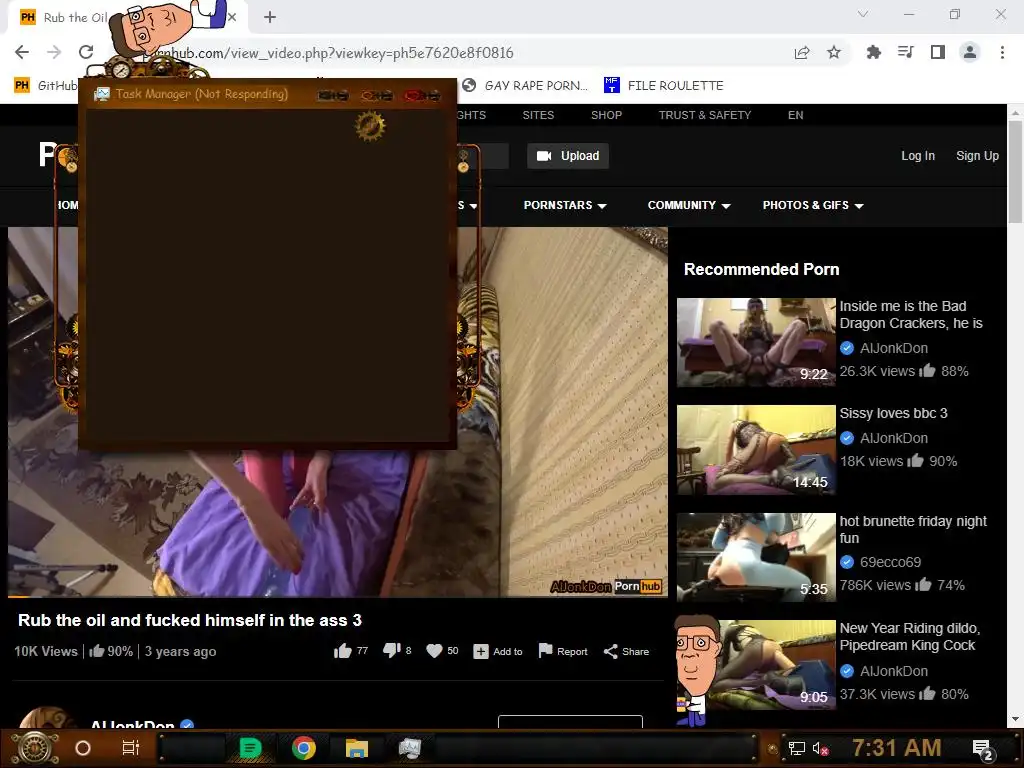Viewport: 1024px width, 768px height.
Task: Open the green chat app on taskbar
Action: click(250, 748)
